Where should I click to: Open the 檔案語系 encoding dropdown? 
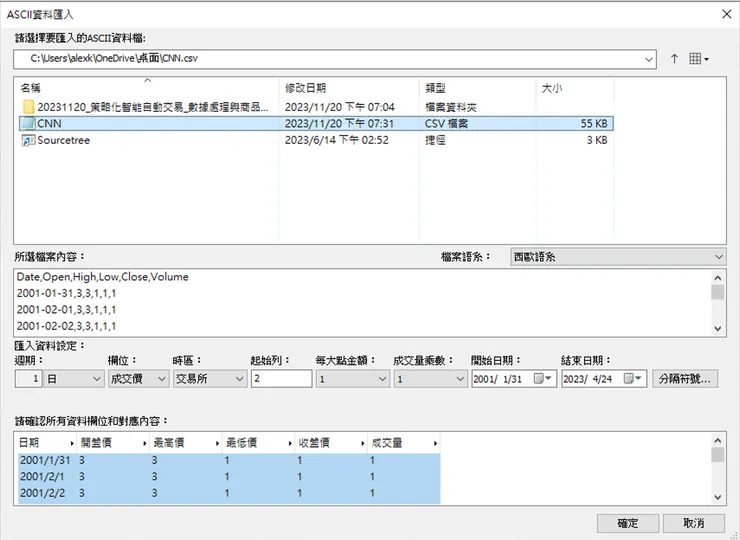click(618, 257)
